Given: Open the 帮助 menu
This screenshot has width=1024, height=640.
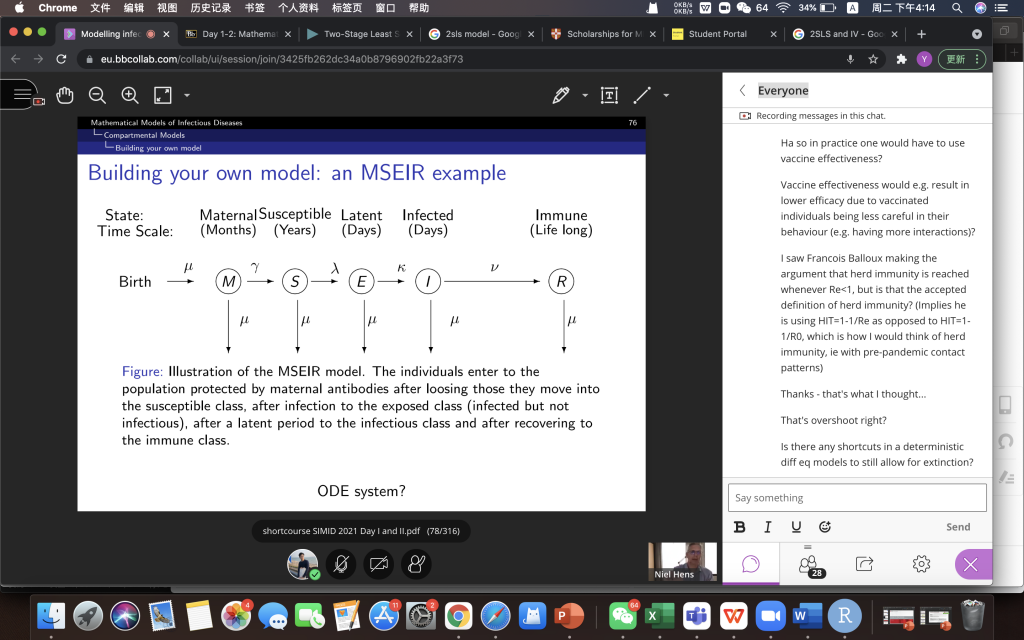Looking at the screenshot, I should tap(419, 8).
